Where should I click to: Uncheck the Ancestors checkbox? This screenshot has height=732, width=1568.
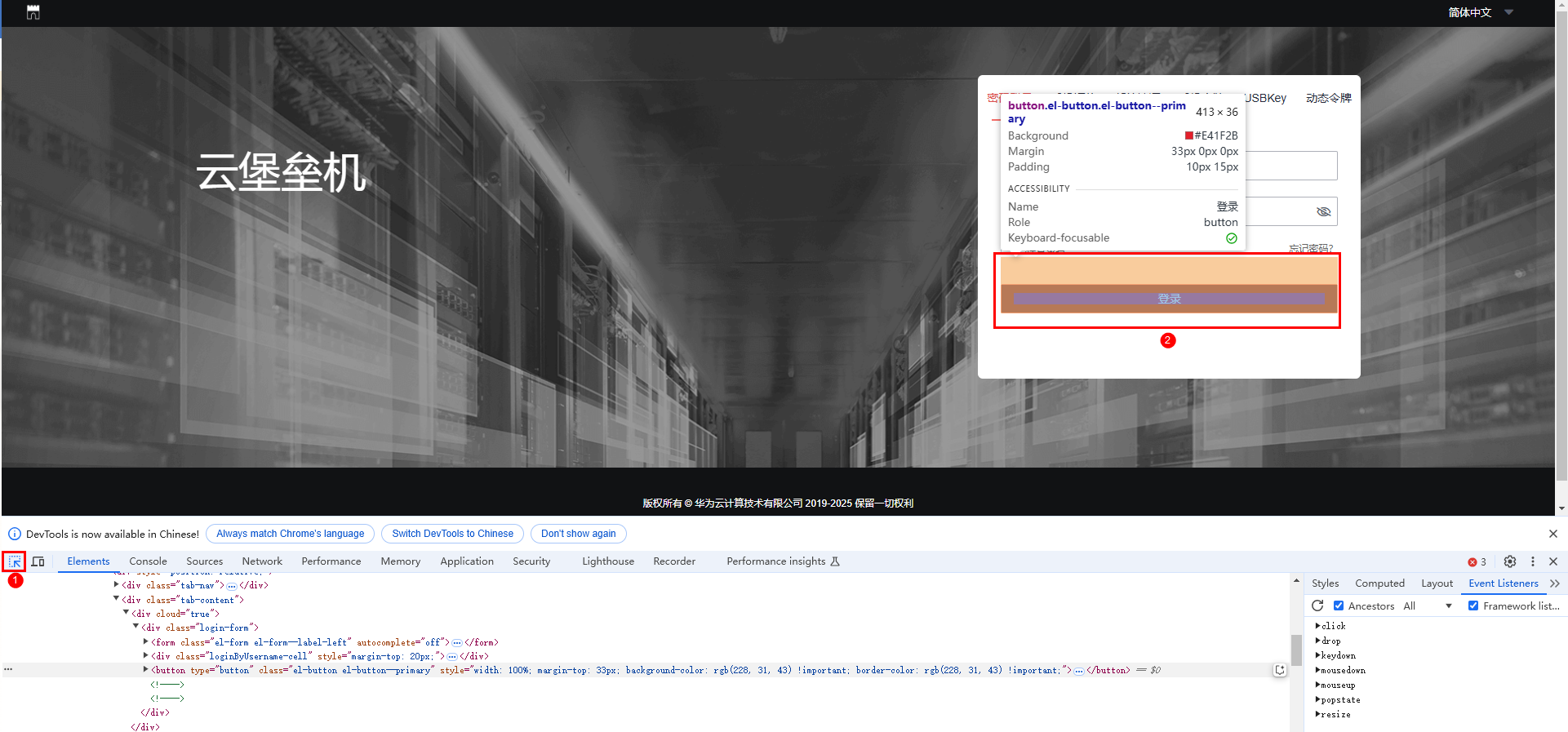[1339, 606]
